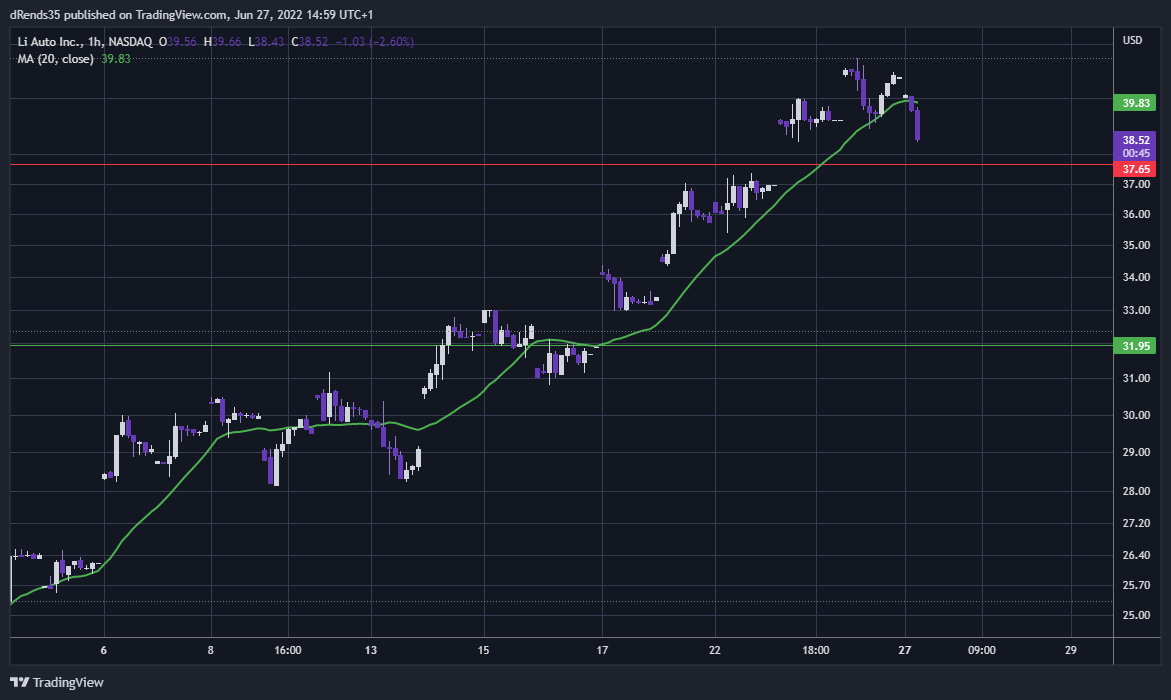Image resolution: width=1171 pixels, height=700 pixels.
Task: Click the Li Auto Inc., 1h, NASDAQ symbol title
Action: [85, 42]
